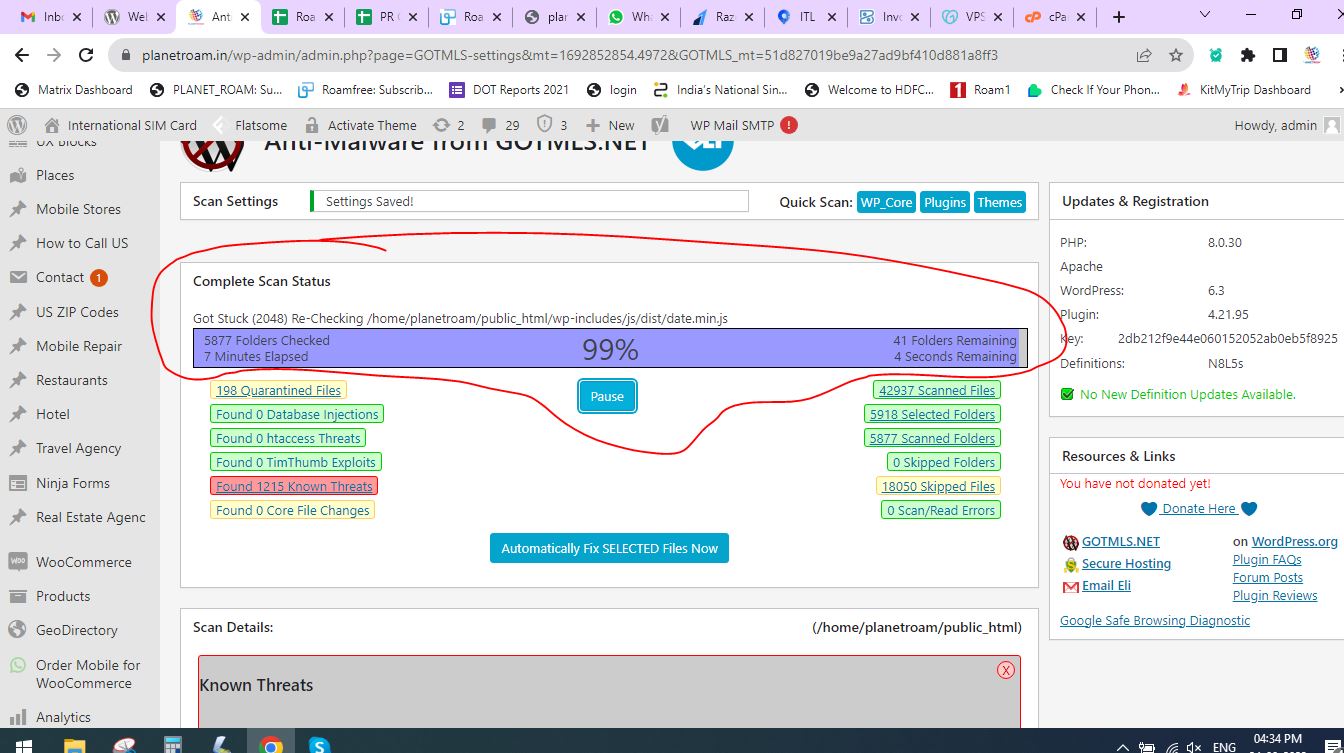Open the Matrix Dashboard bookmark
The width and height of the screenshot is (1344, 753).
click(x=74, y=90)
